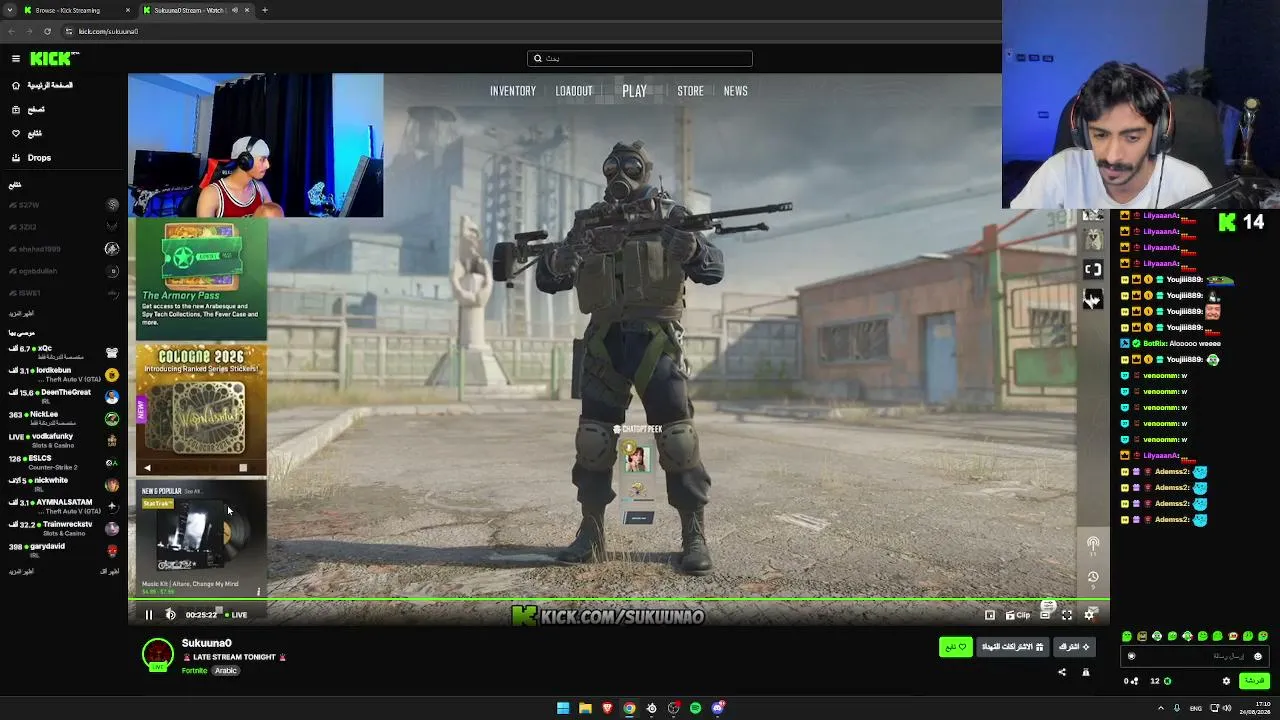This screenshot has height=720, width=1280.
Task: Open AYMNALSATAM channel in sidebar
Action: 62,506
